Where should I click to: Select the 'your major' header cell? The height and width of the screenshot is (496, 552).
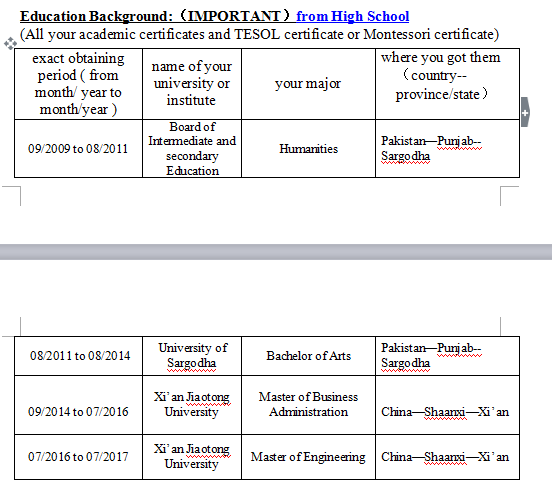(308, 84)
